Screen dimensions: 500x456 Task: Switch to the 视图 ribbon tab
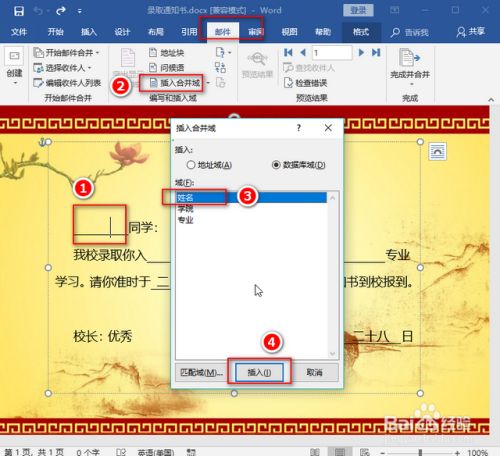tap(289, 32)
